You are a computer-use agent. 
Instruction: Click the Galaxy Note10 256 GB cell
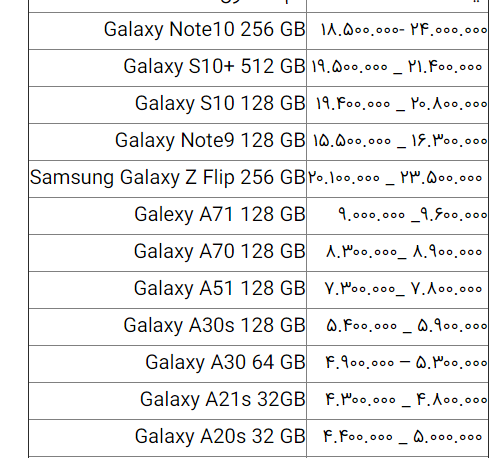click(x=167, y=31)
